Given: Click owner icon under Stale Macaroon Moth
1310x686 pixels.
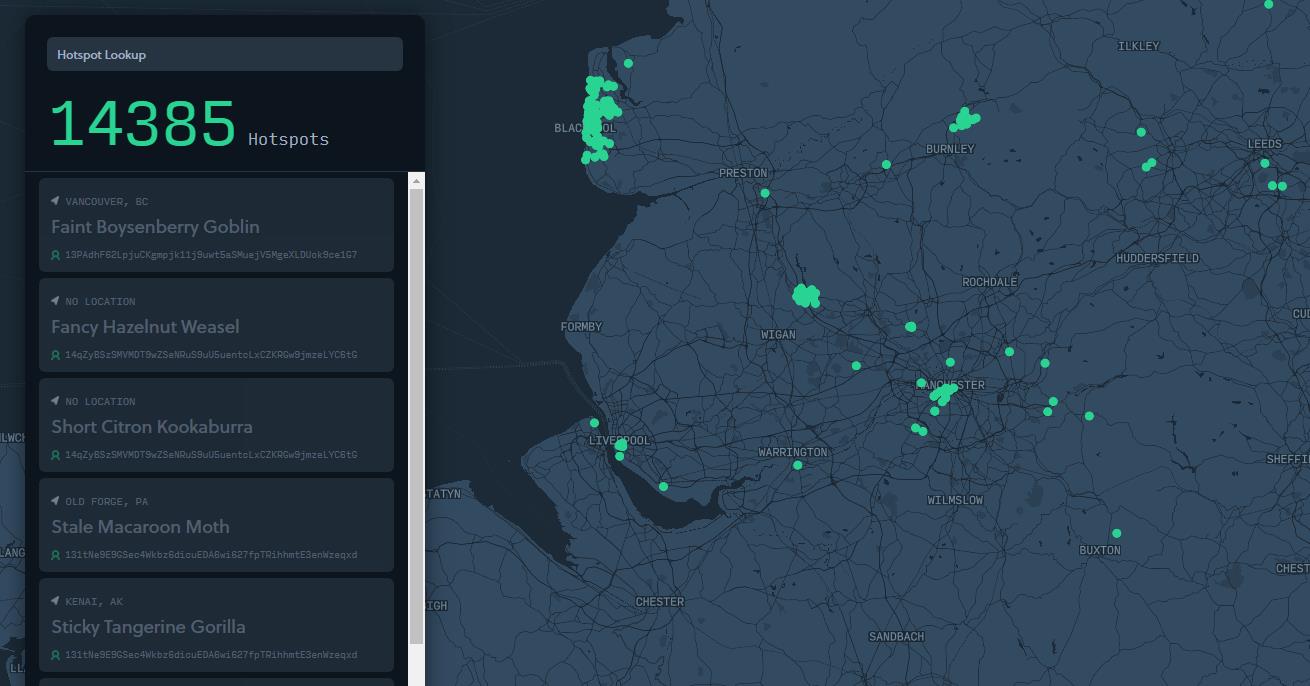Looking at the screenshot, I should 56,555.
